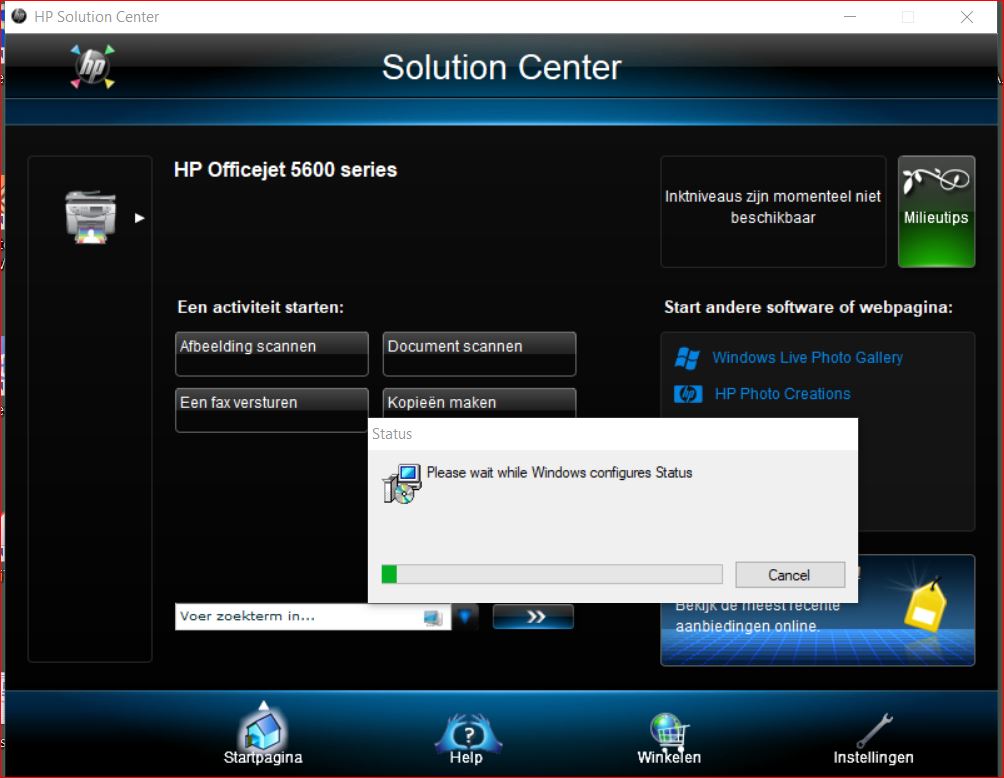Cancel the Status configuration dialog
This screenshot has width=1004, height=778.
[789, 575]
